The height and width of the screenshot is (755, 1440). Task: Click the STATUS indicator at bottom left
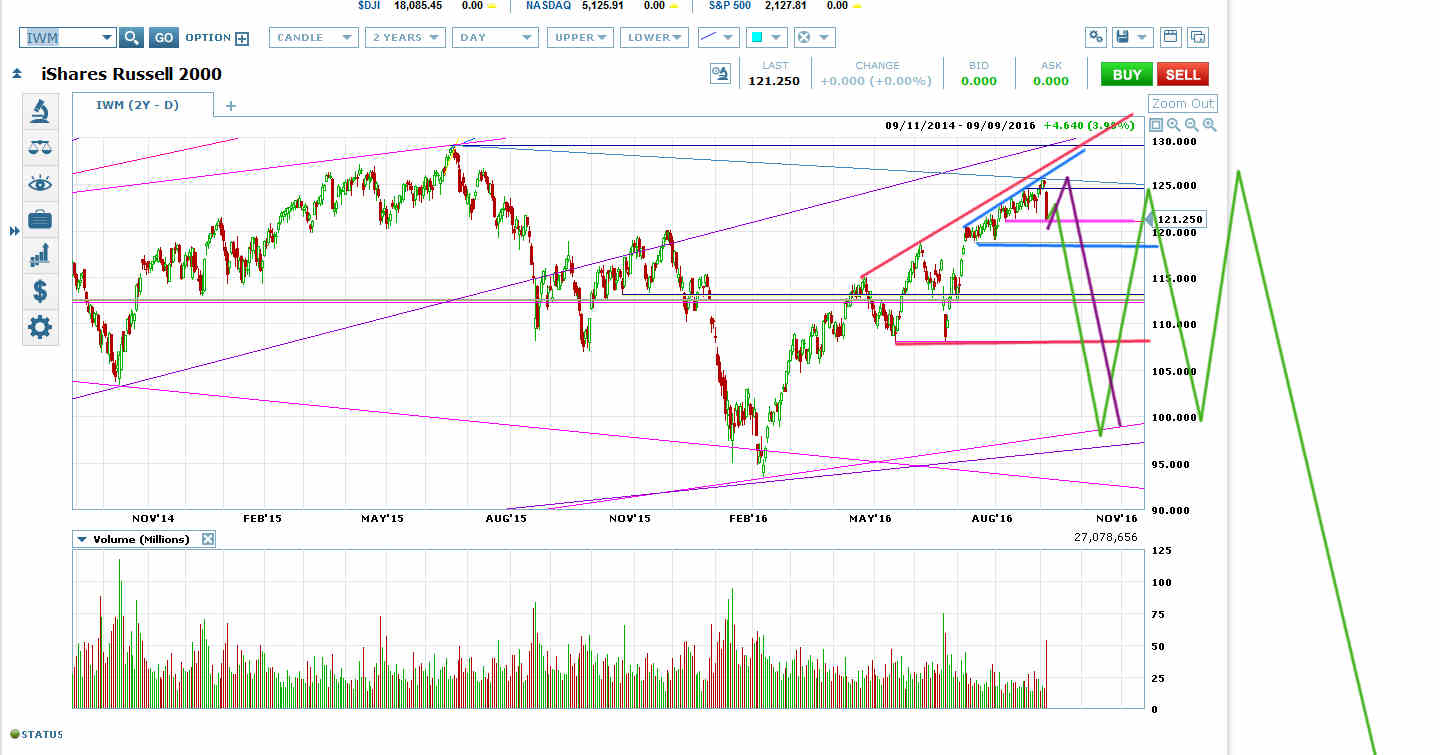click(36, 734)
